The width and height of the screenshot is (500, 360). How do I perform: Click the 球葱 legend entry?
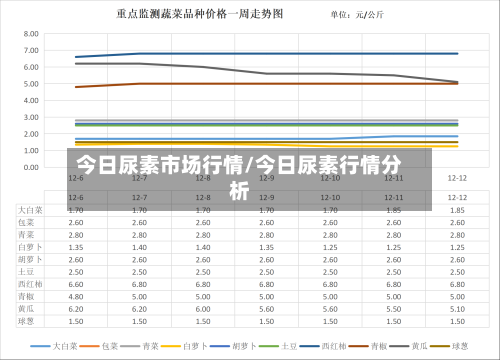click(x=449, y=346)
